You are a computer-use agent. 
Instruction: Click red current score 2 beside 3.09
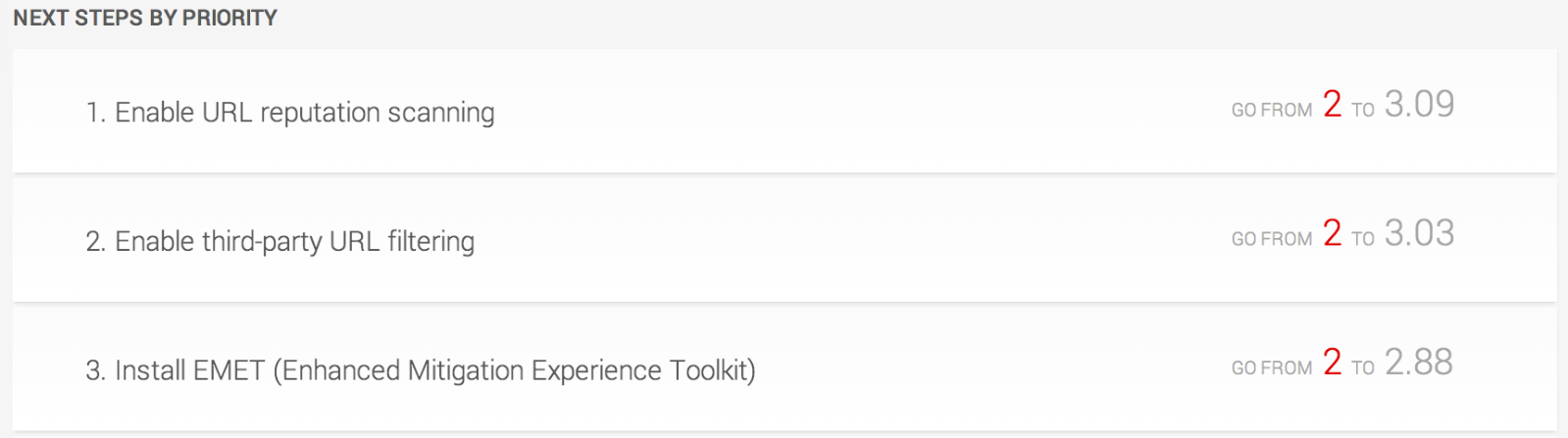tap(1332, 104)
